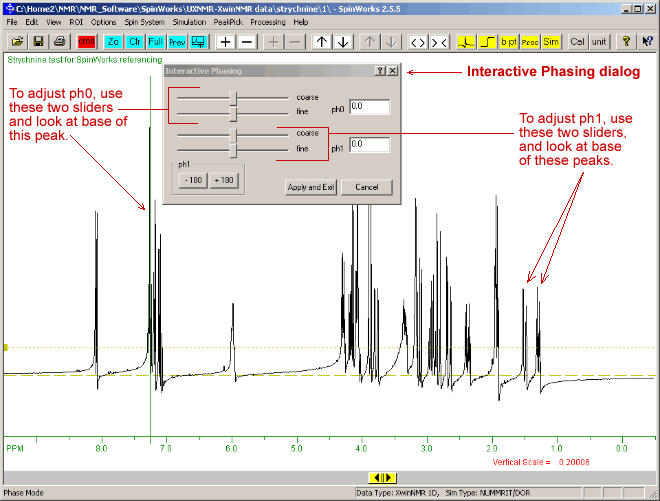Select the yellow peak phasing icon
Image resolution: width=660 pixels, height=501 pixels.
coord(466,42)
